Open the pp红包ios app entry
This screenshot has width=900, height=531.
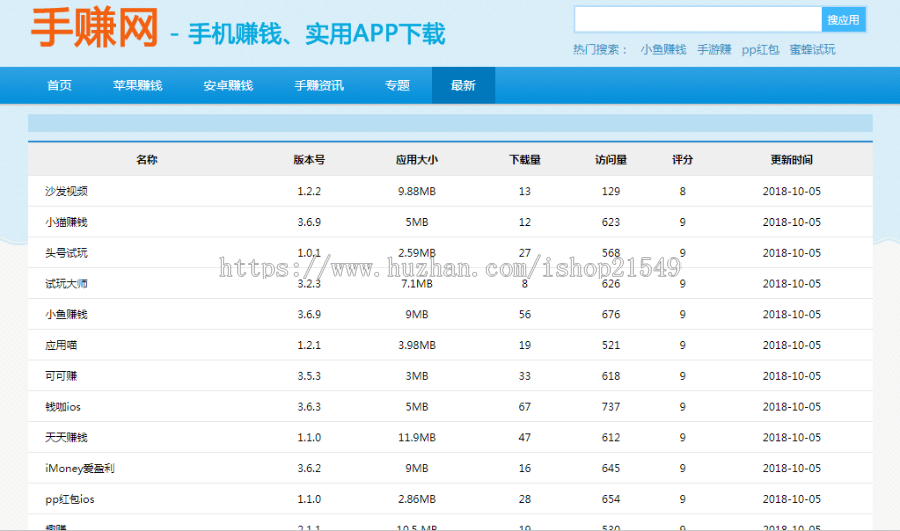(69, 499)
